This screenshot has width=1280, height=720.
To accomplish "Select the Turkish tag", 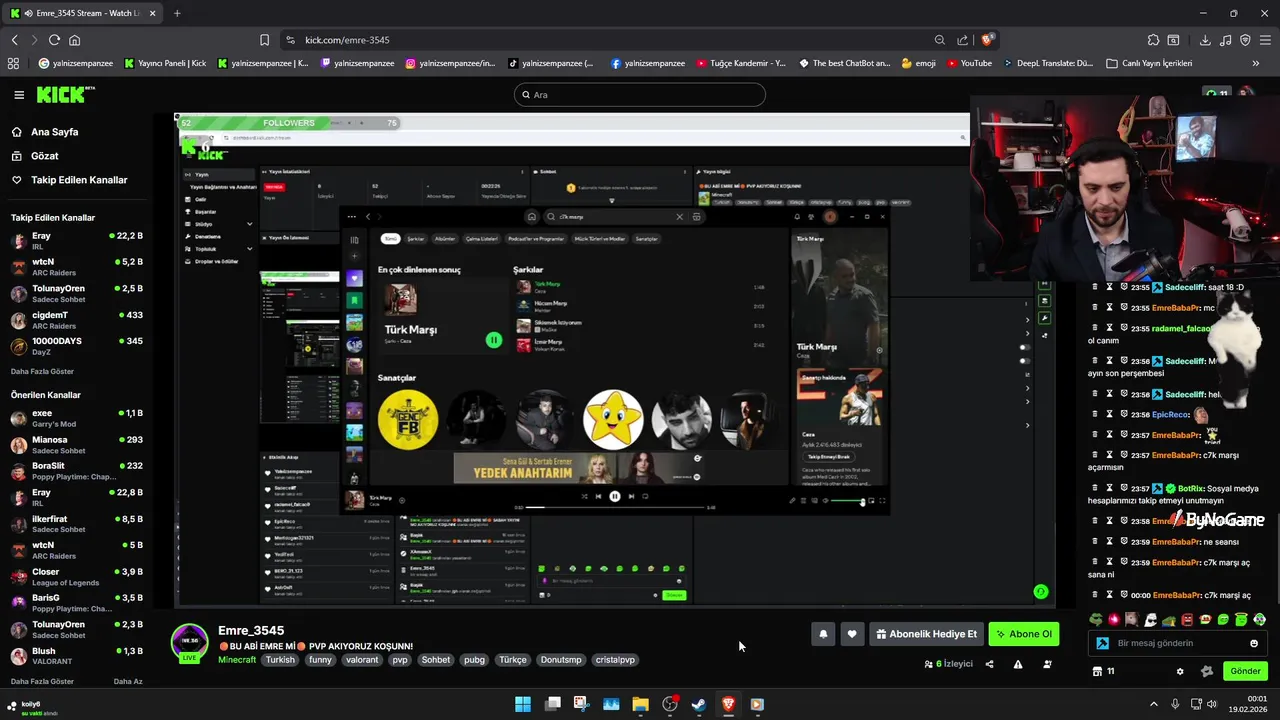I will (x=280, y=660).
